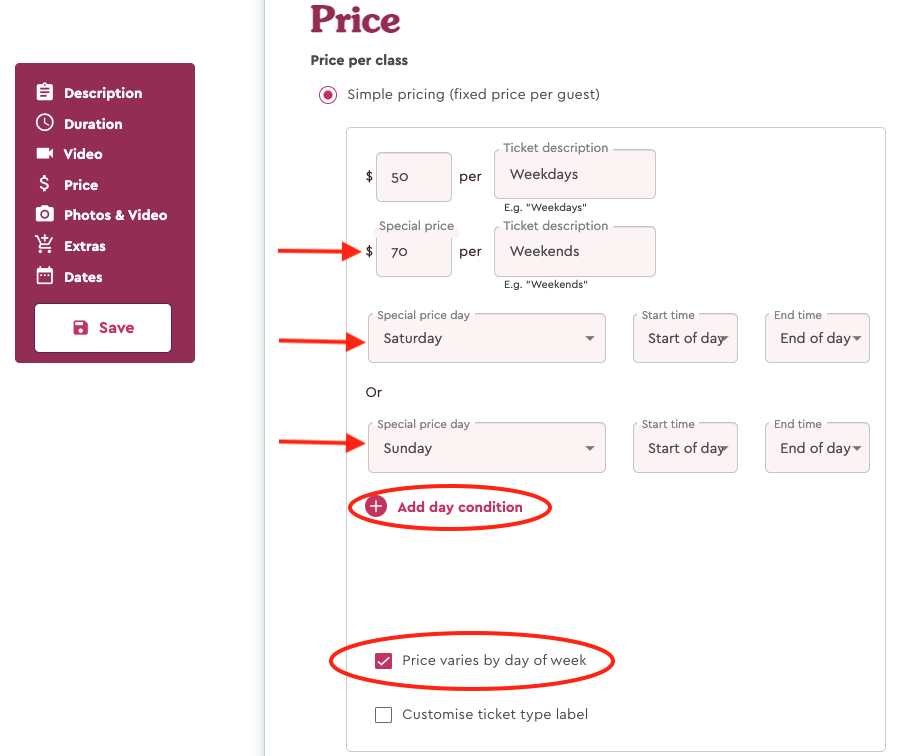
Task: Open the Start time dropdown for Sunday
Action: [x=685, y=448]
